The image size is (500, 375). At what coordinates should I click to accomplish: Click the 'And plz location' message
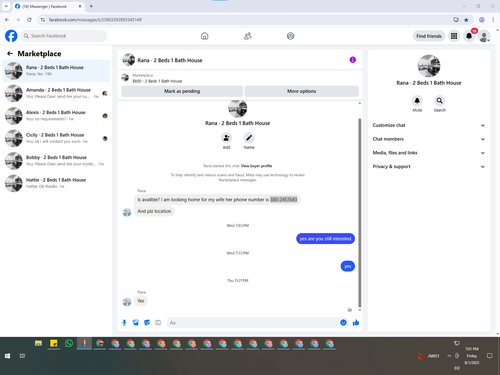[x=154, y=211]
